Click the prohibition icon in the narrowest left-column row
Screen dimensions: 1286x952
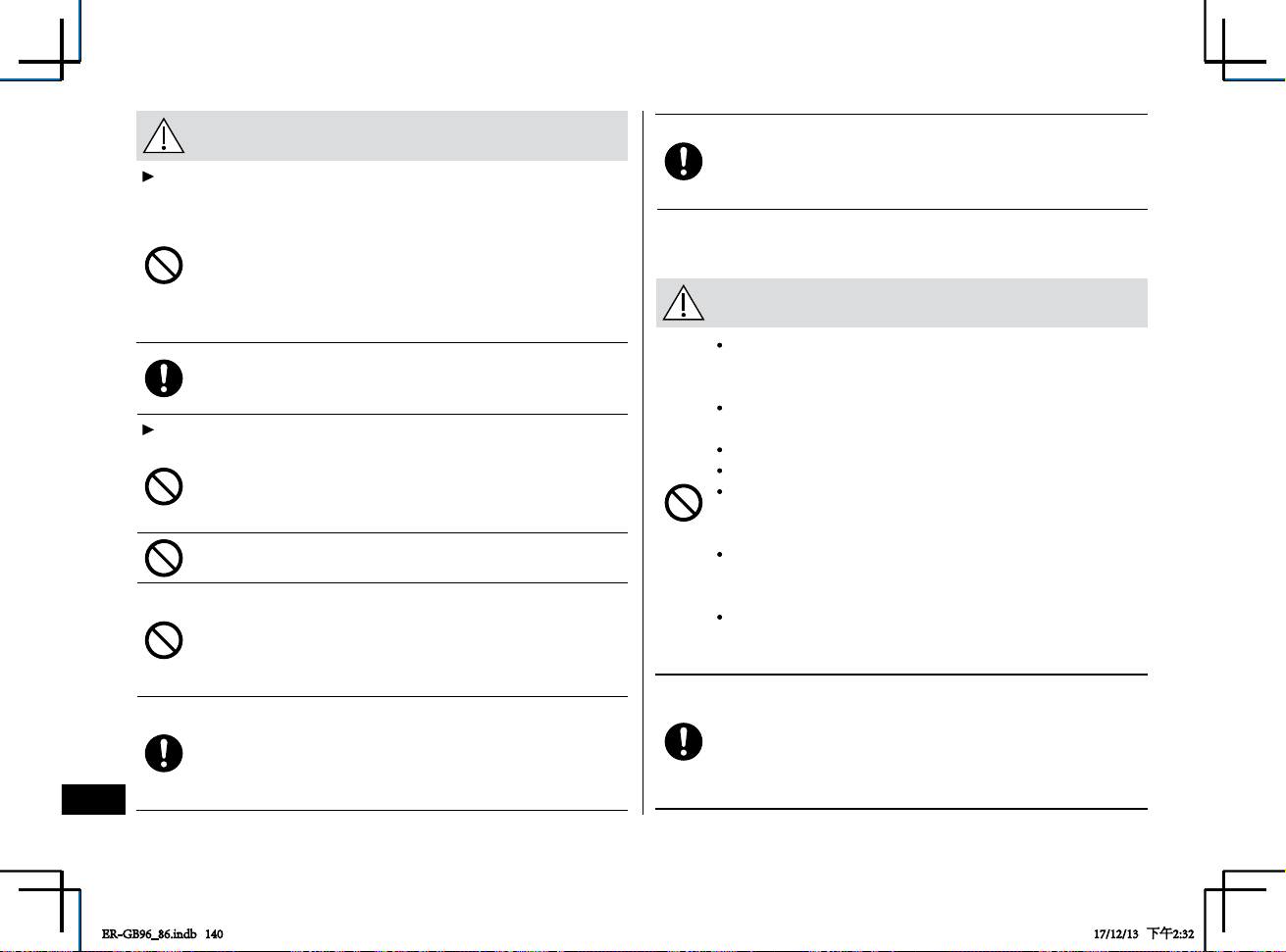(x=164, y=558)
